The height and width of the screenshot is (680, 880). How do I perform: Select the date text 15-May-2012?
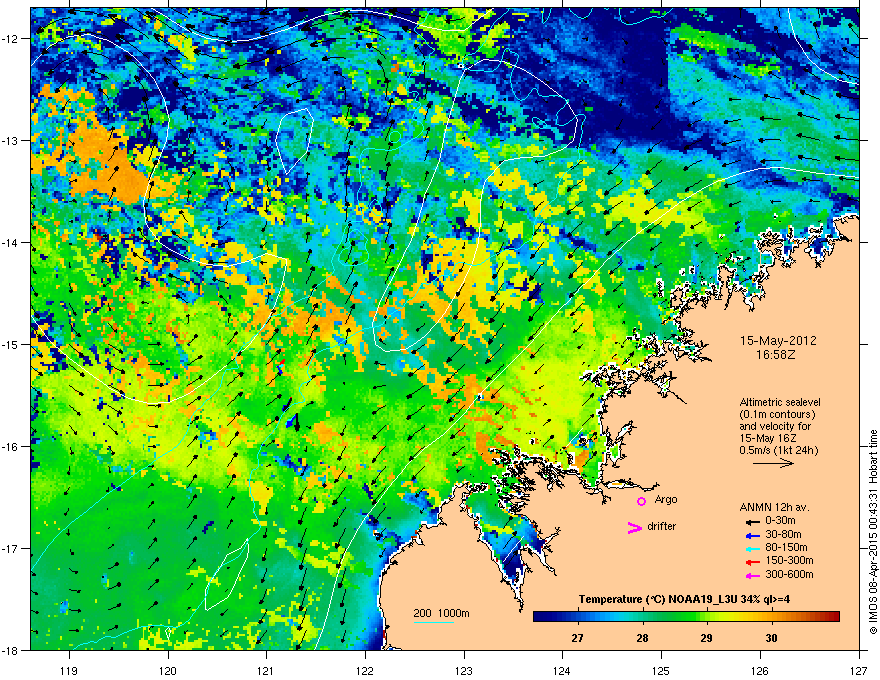[x=778, y=341]
